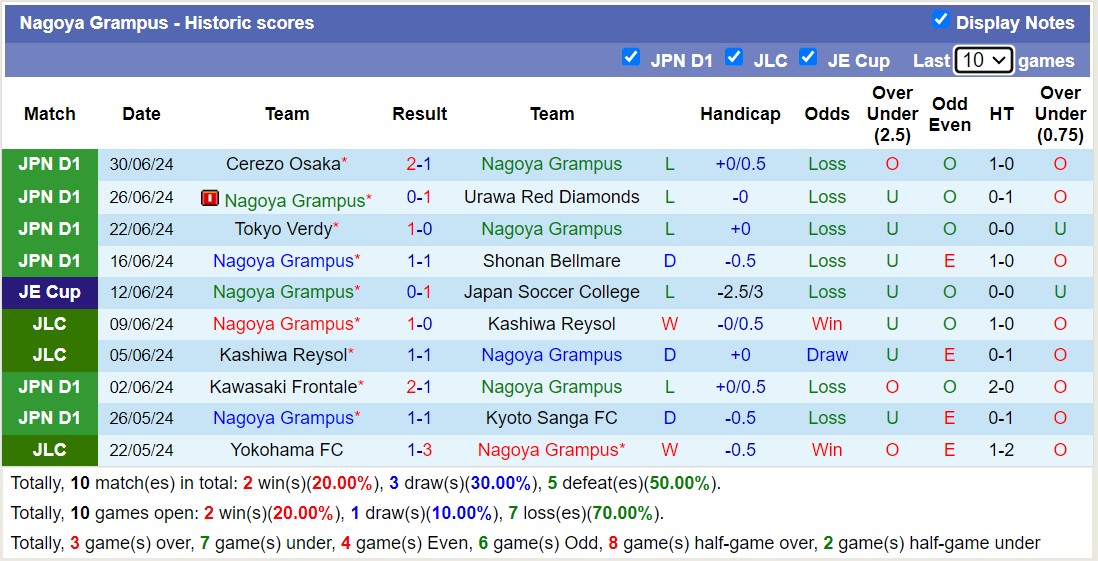Click the date 16/06/24
The width and height of the screenshot is (1098, 561).
coord(141,261)
